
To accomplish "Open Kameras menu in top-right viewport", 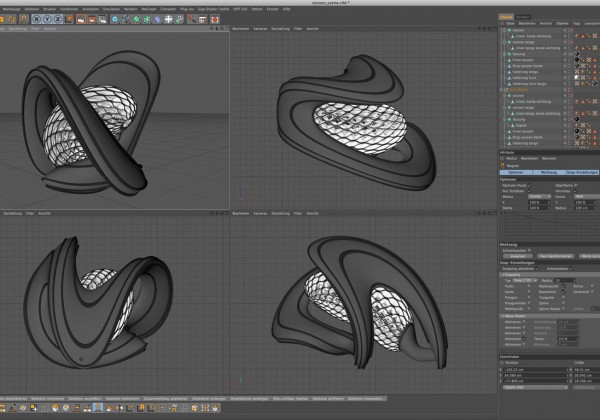I will click(x=260, y=29).
